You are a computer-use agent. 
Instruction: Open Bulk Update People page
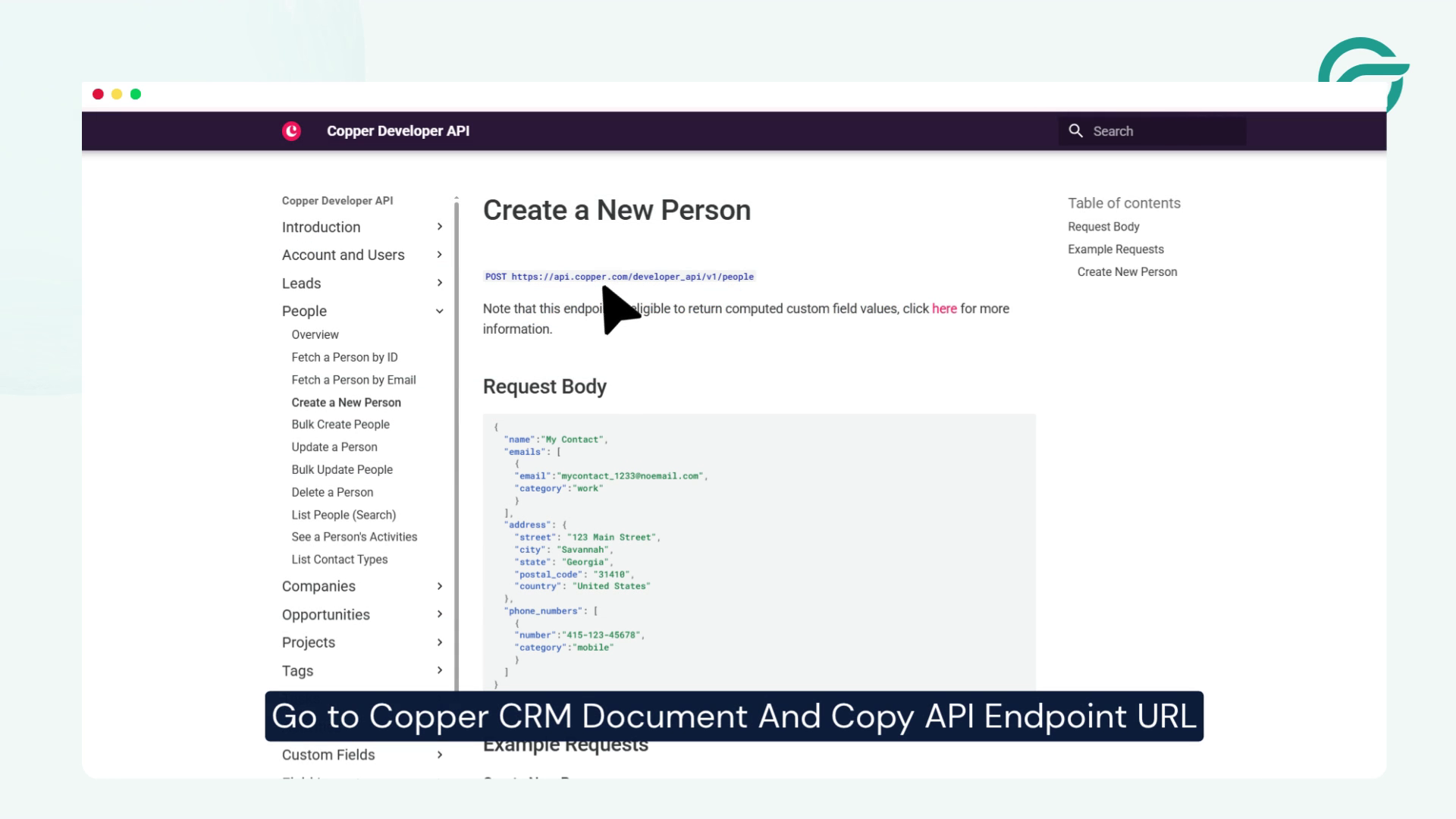342,469
